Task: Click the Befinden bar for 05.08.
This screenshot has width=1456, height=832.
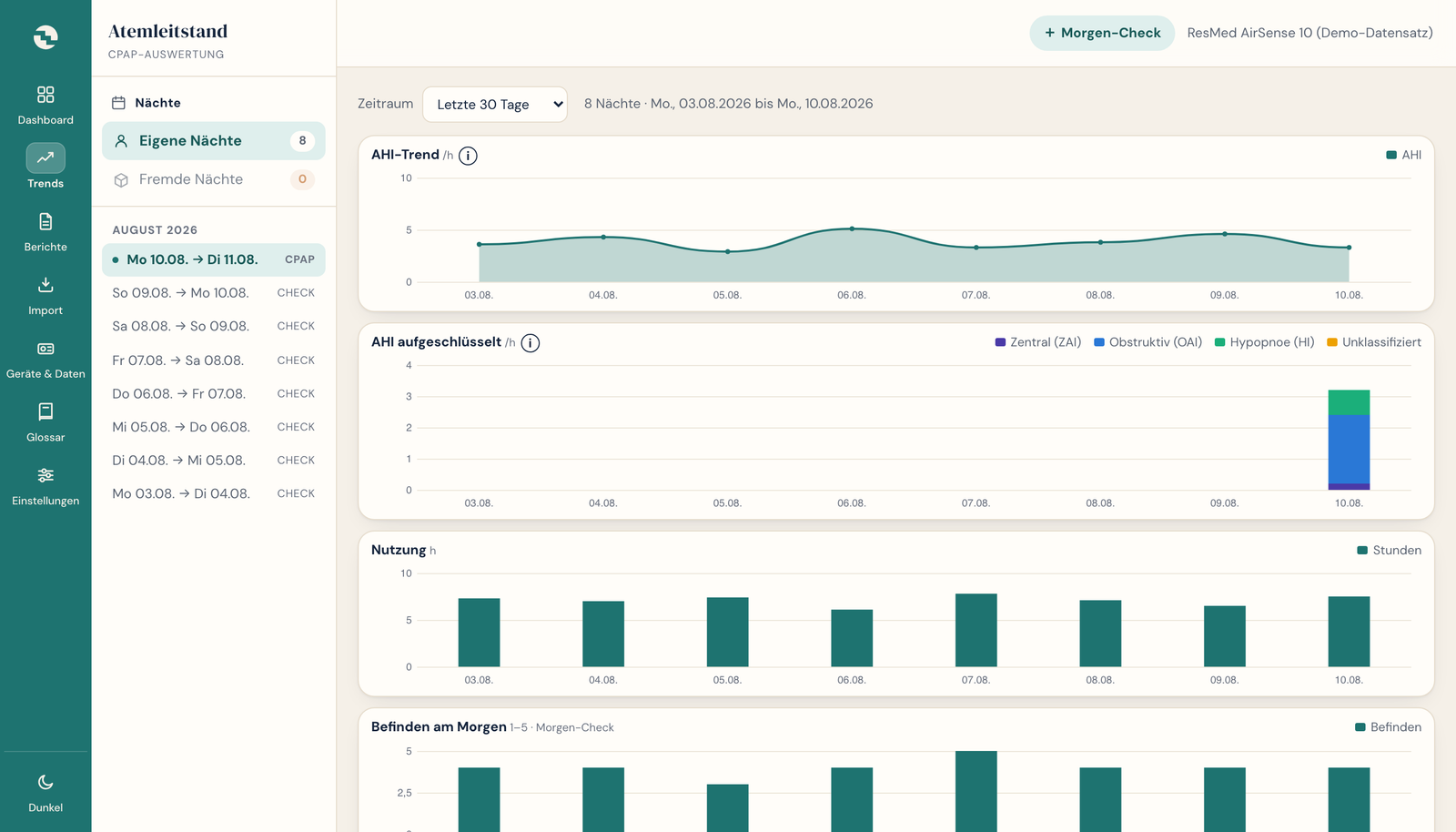Action: pos(727,807)
